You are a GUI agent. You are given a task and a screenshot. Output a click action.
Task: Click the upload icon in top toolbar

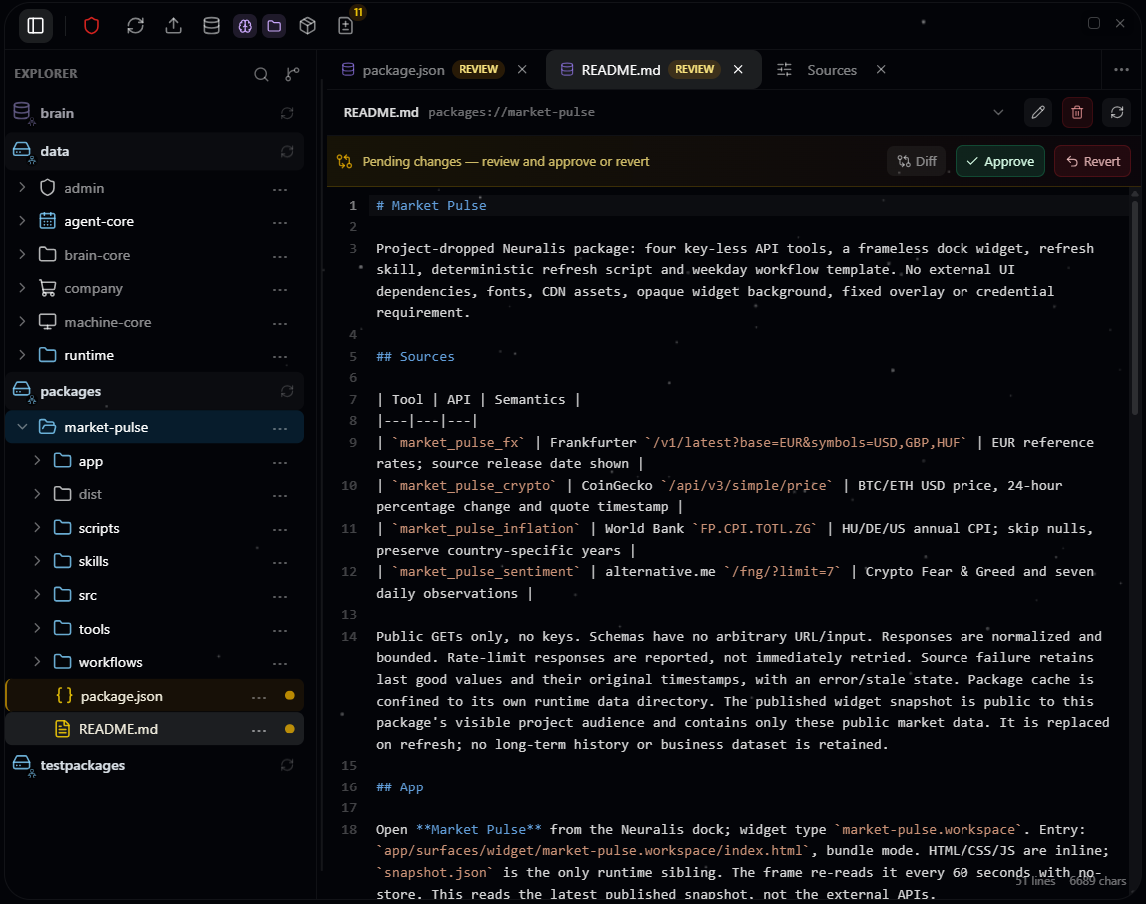pyautogui.click(x=173, y=26)
